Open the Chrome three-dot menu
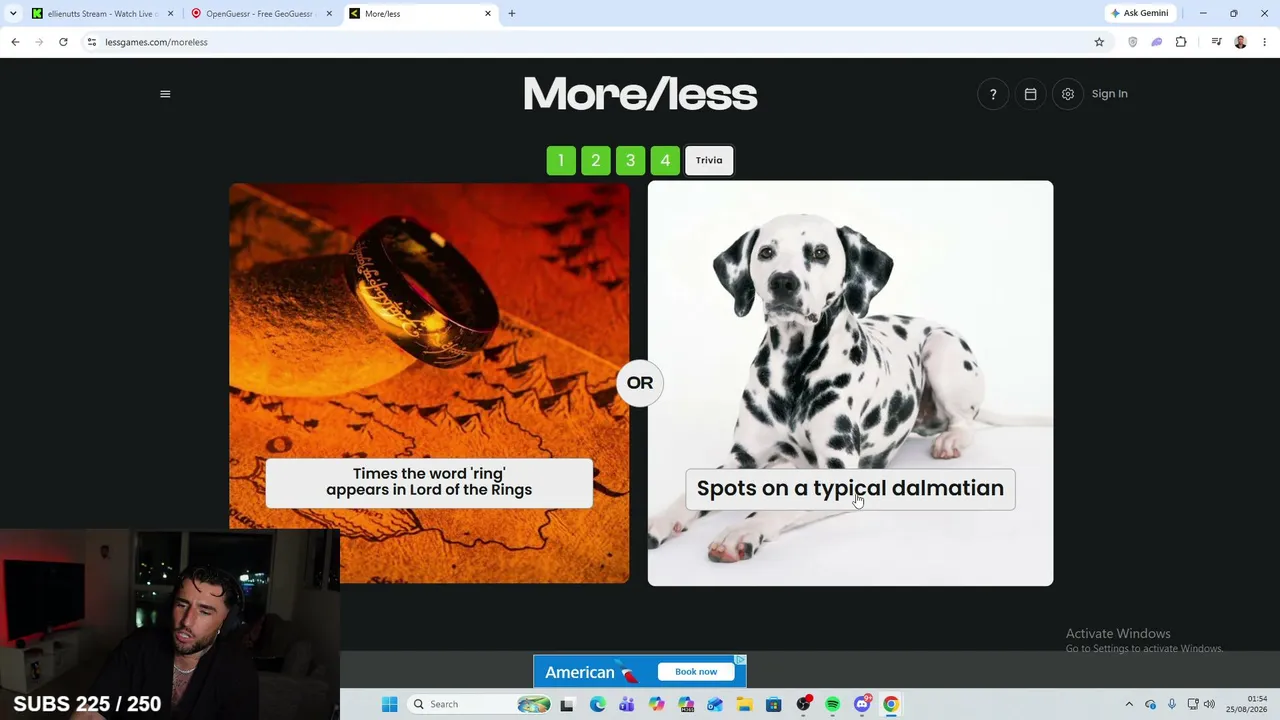The width and height of the screenshot is (1280, 720). (1265, 42)
